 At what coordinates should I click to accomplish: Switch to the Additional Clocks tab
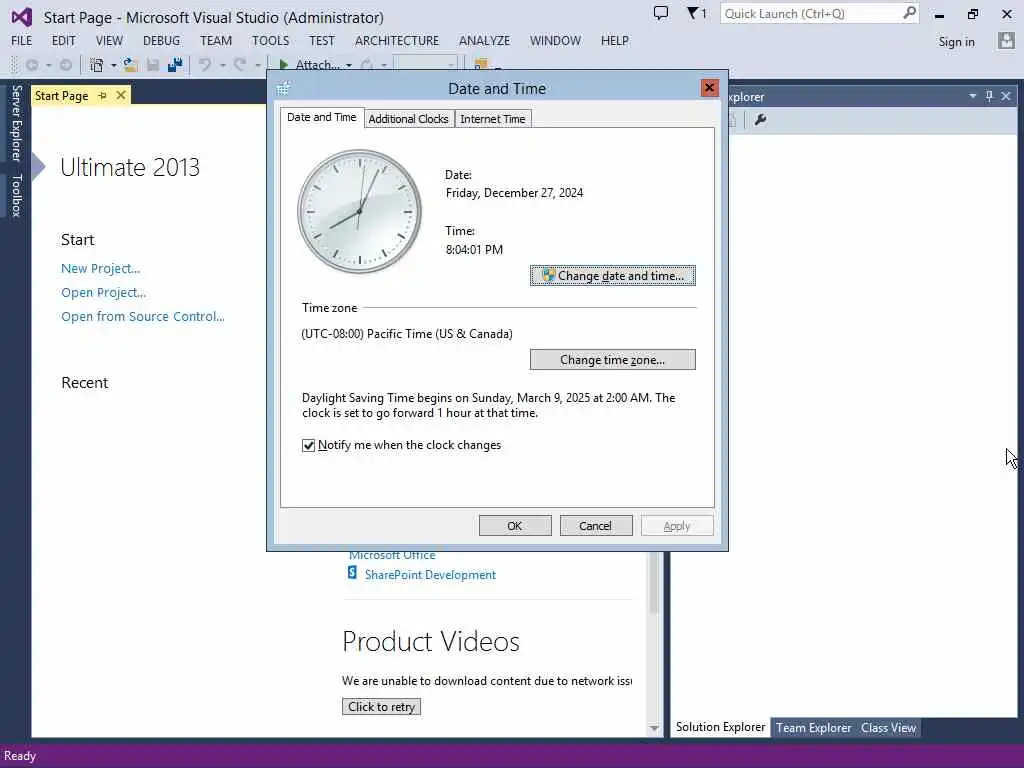tap(408, 119)
